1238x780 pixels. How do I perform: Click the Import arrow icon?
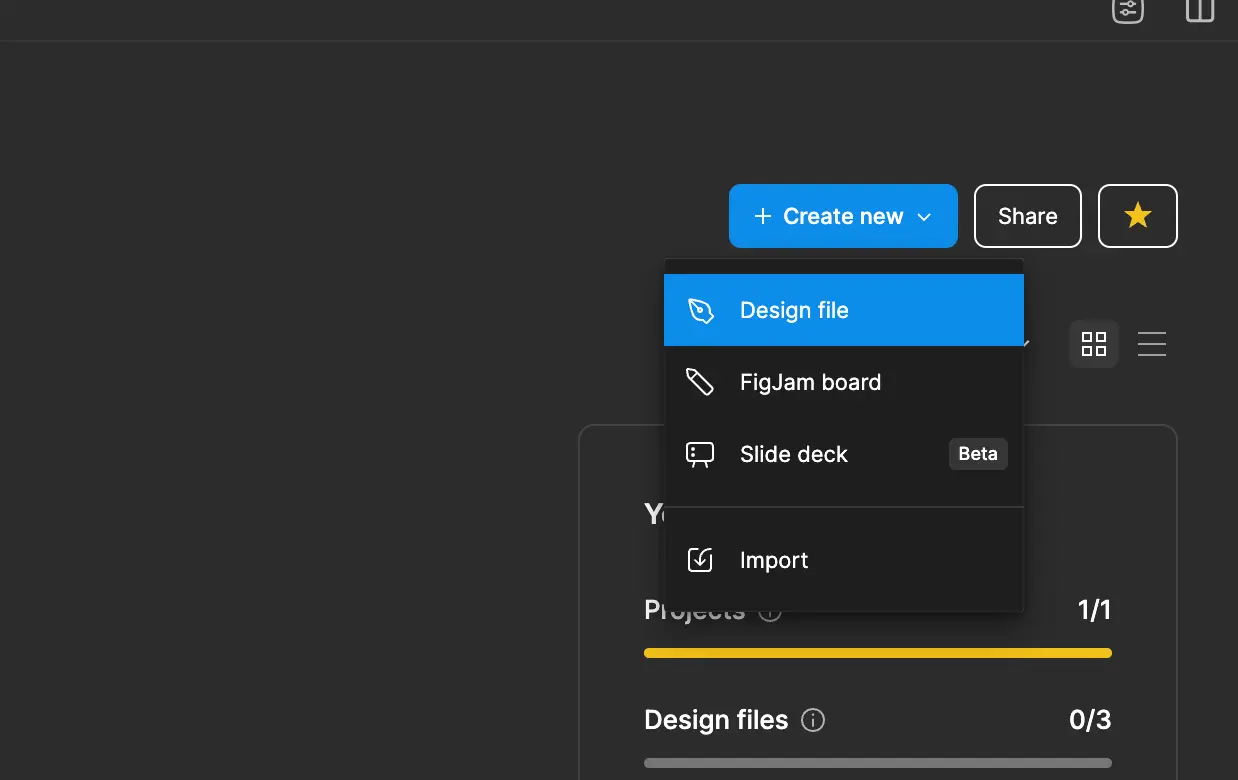coord(700,560)
